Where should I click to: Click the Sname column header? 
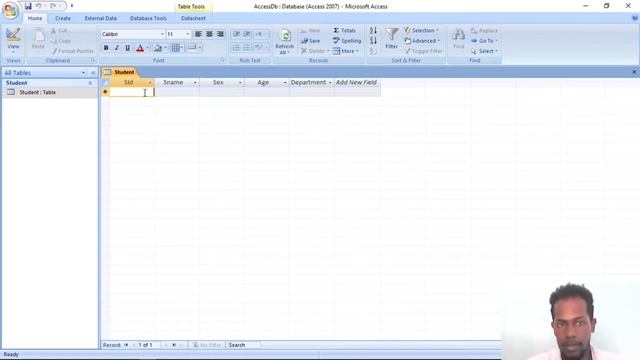point(177,82)
